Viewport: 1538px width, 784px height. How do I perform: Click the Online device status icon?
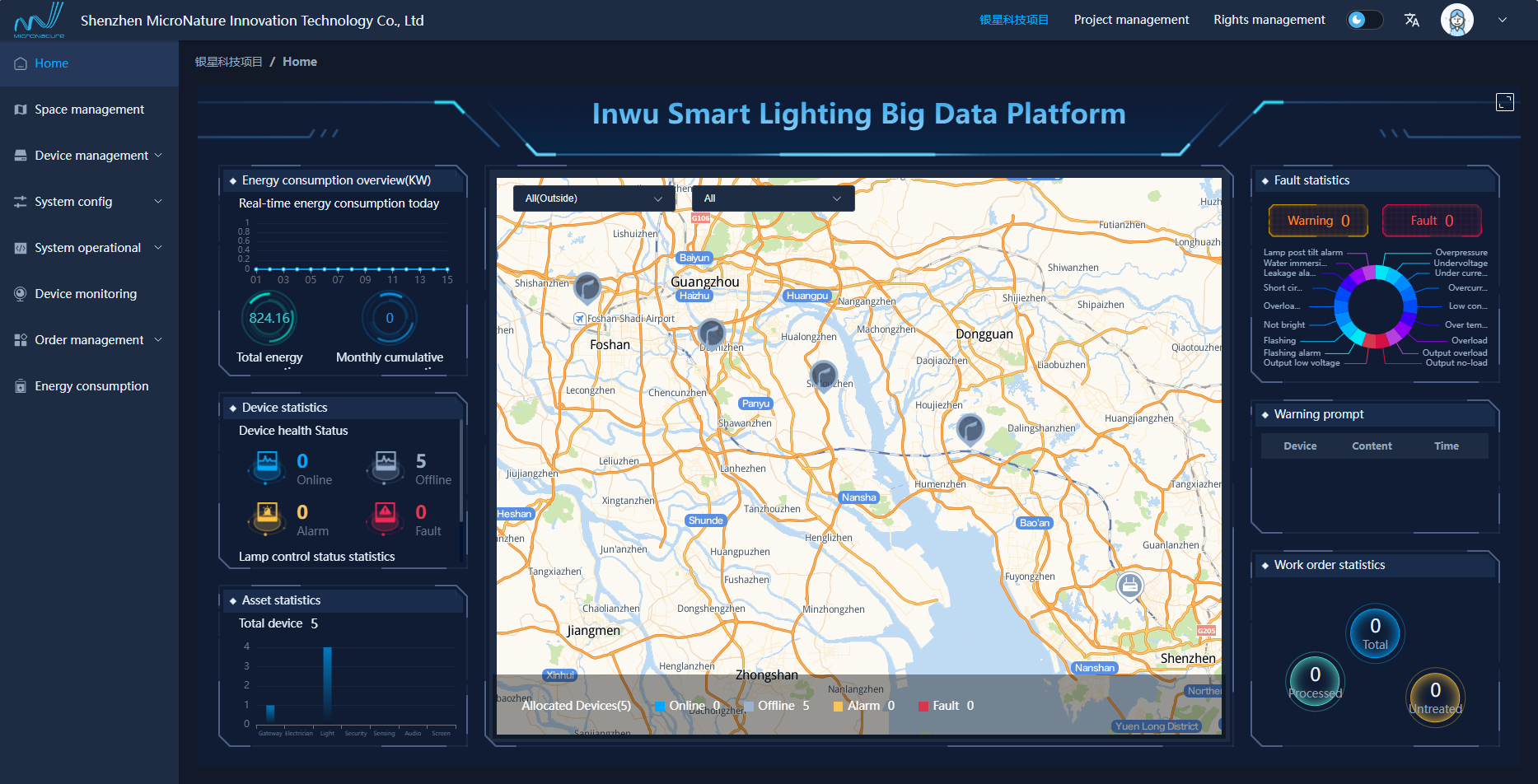coord(267,465)
